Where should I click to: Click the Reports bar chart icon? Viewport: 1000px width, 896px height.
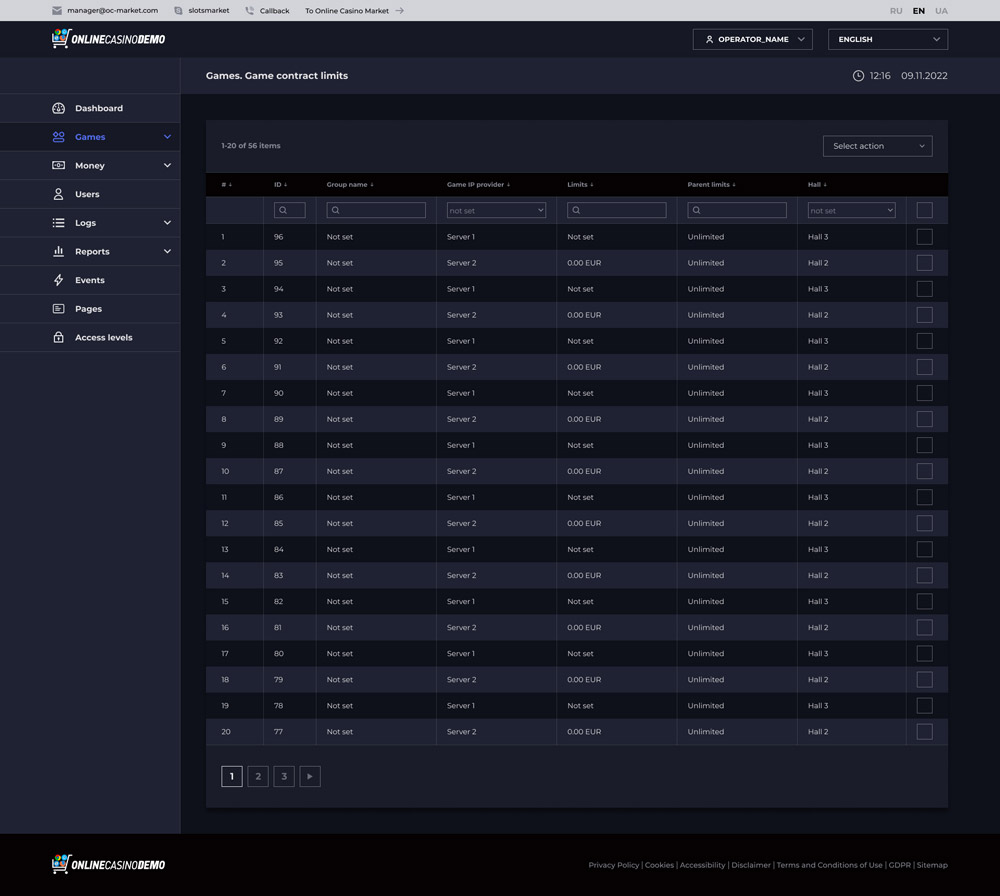click(x=58, y=252)
